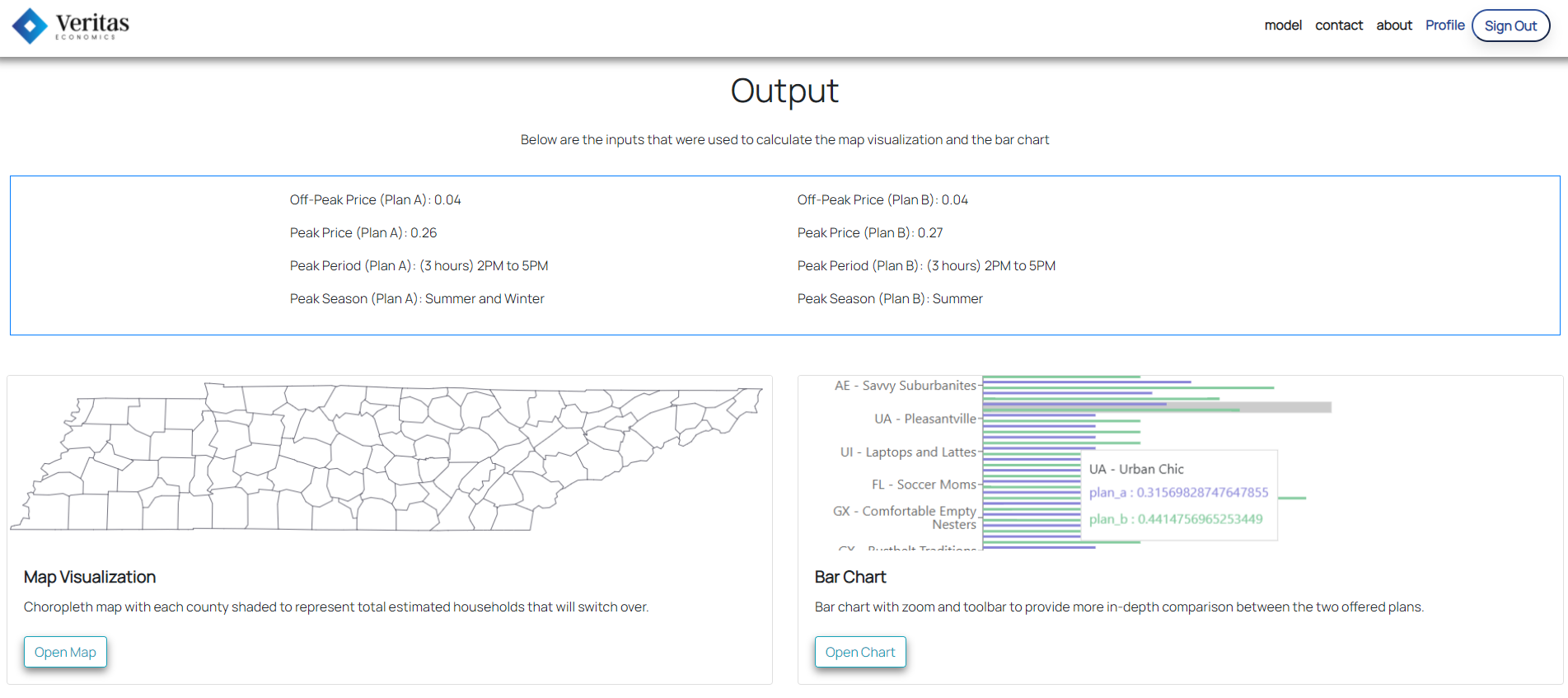Click the plan_b tooltip value

pyautogui.click(x=1176, y=518)
